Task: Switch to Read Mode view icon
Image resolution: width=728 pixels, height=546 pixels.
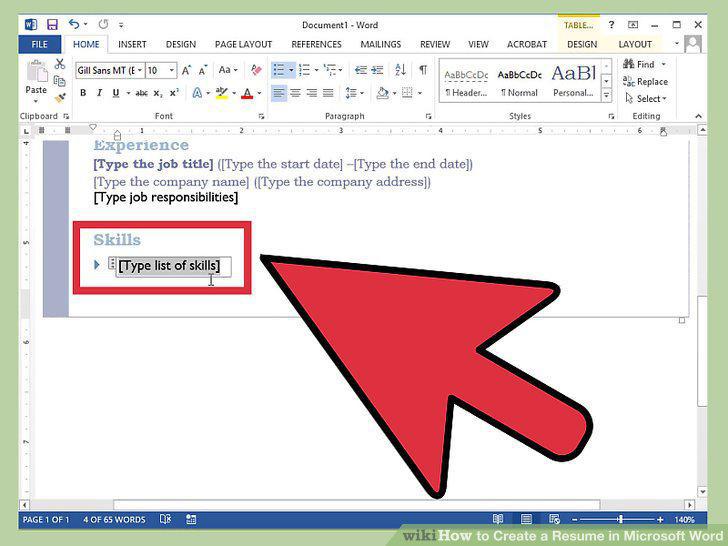Action: tap(498, 519)
